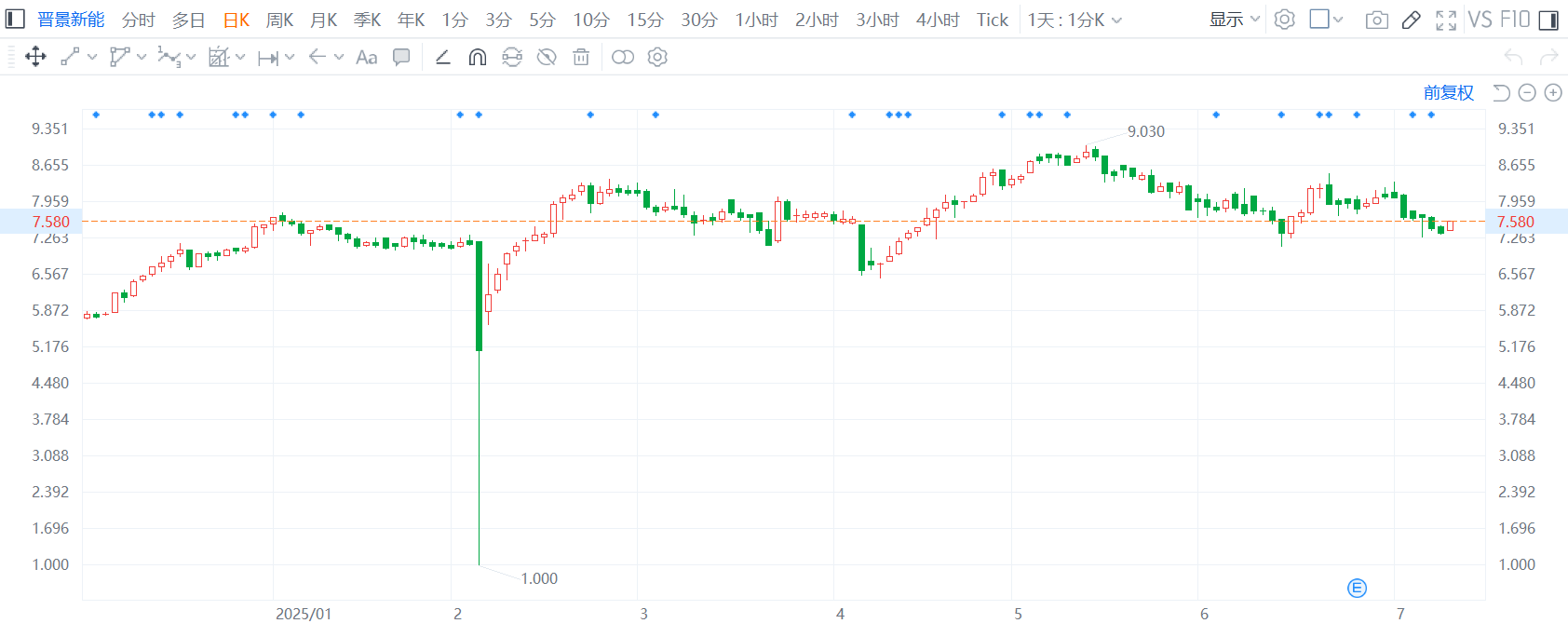This screenshot has width=1568, height=637.
Task: Select the magnet snap drawing tool
Action: (x=477, y=58)
